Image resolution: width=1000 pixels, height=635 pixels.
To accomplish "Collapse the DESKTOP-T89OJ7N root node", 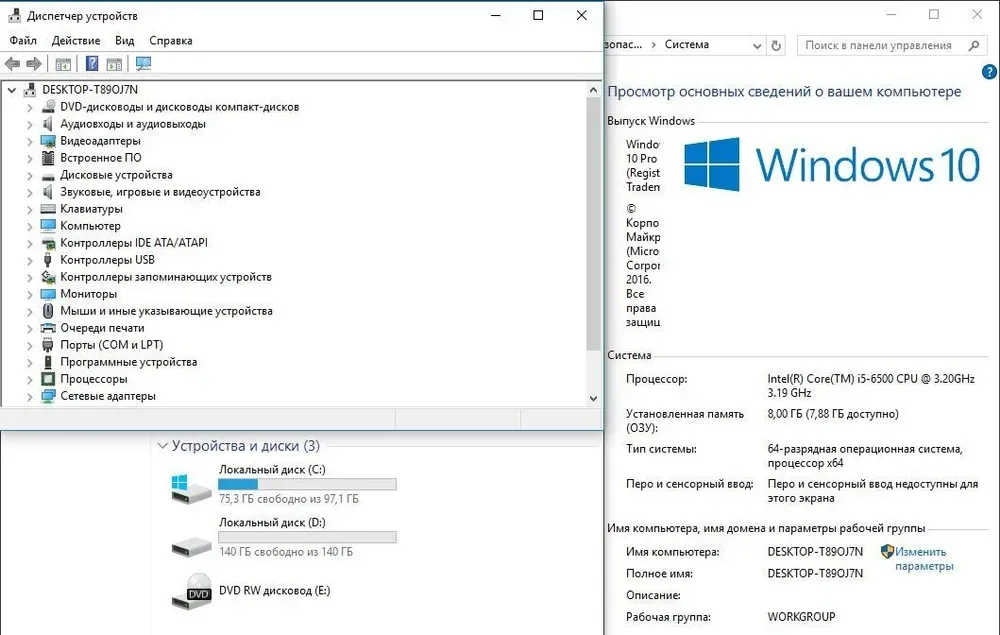I will (12, 90).
